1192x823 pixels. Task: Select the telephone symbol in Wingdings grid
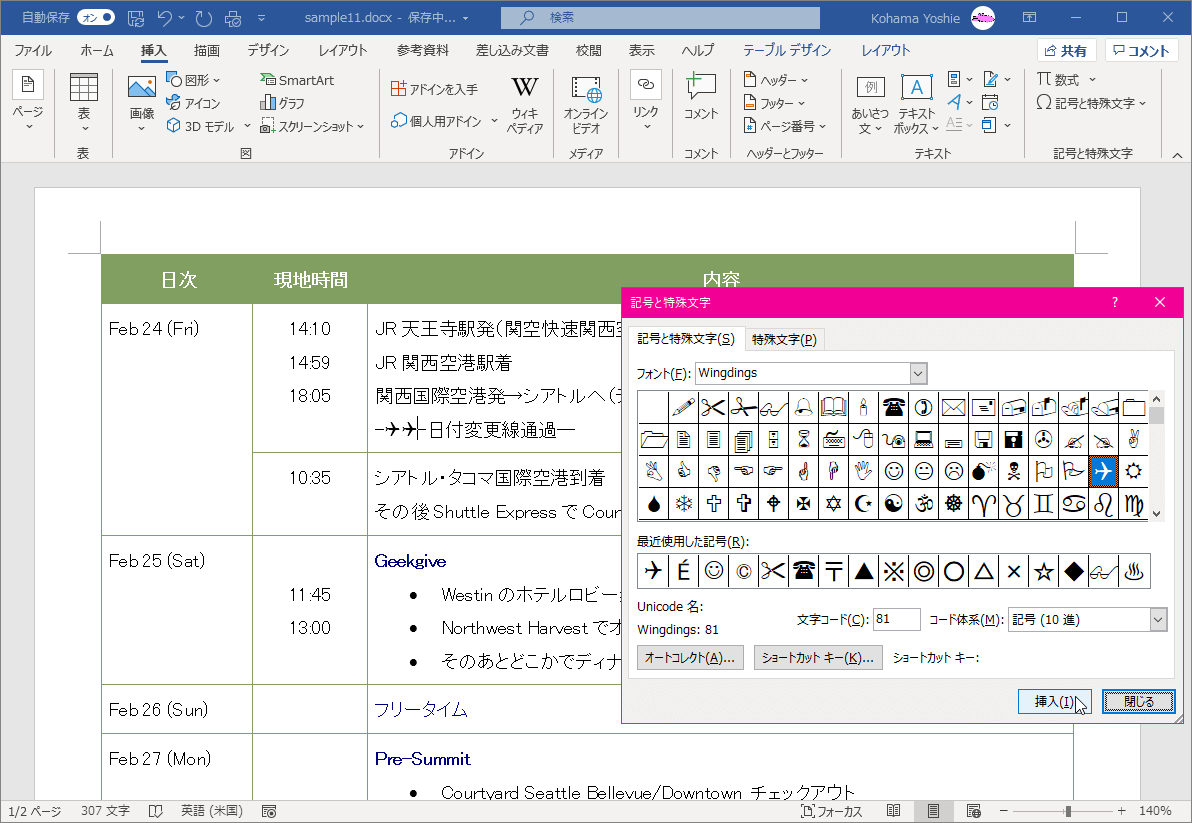[x=893, y=406]
